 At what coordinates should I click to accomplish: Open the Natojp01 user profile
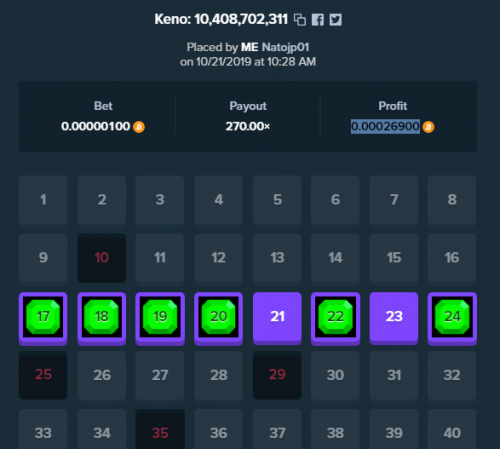tap(286, 47)
